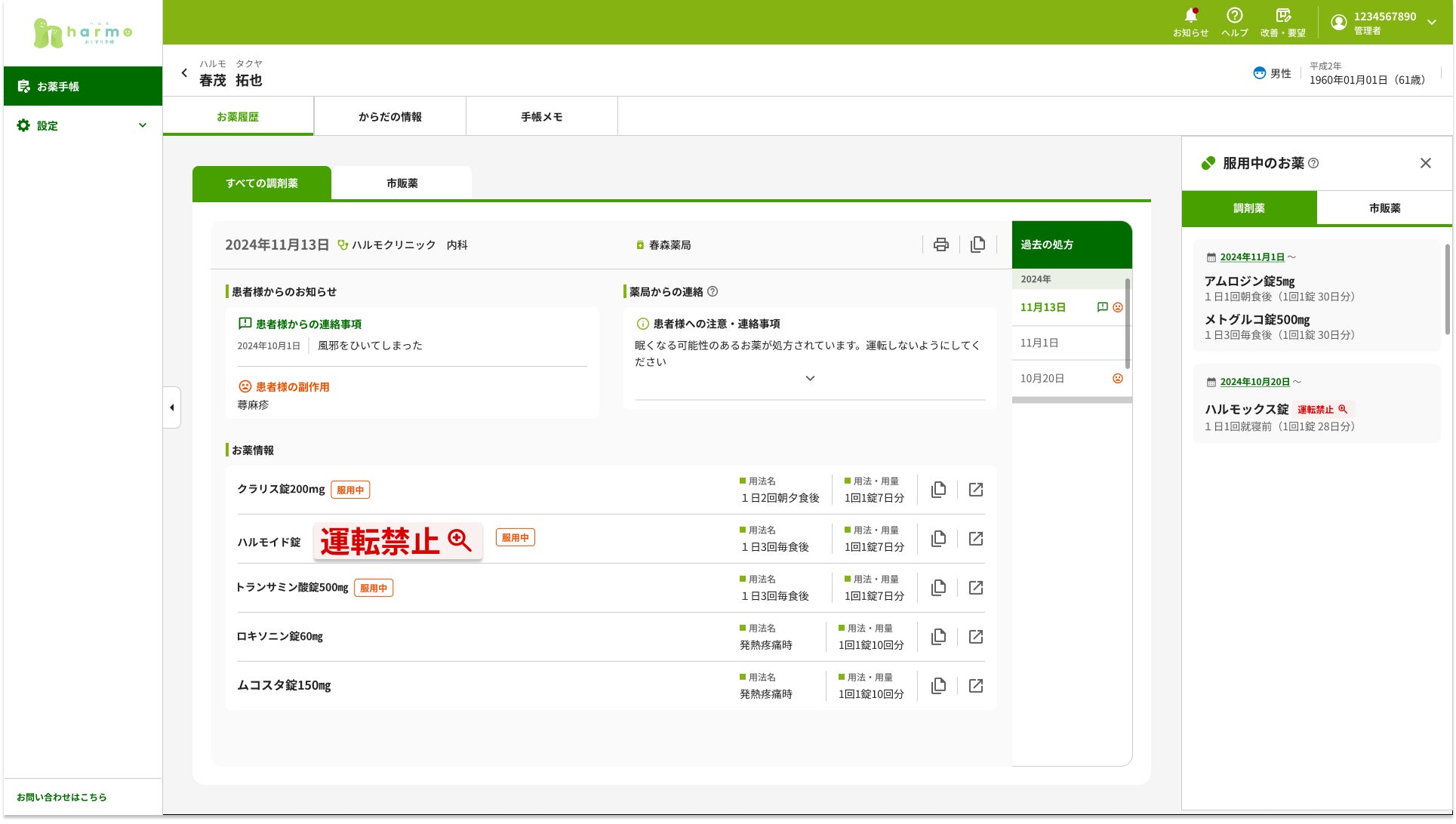The height and width of the screenshot is (824, 1456).
Task: Go back with the left arrow
Action: [184, 72]
